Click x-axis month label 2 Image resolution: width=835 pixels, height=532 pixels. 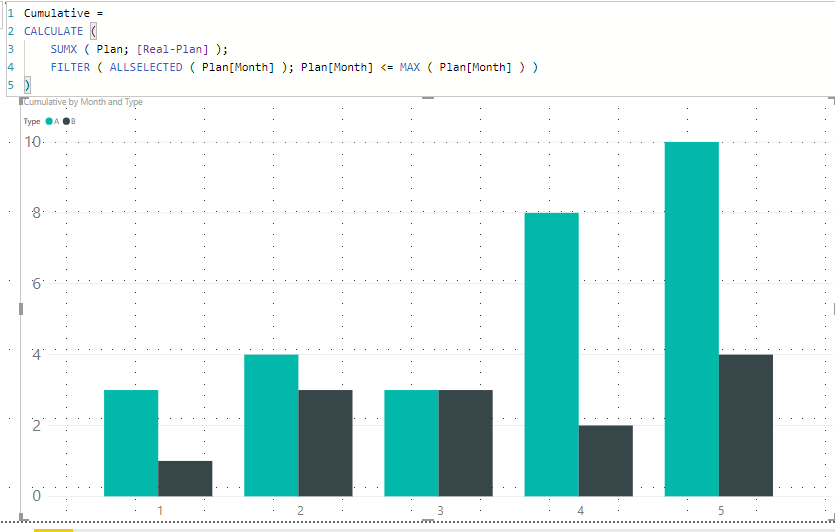300,511
